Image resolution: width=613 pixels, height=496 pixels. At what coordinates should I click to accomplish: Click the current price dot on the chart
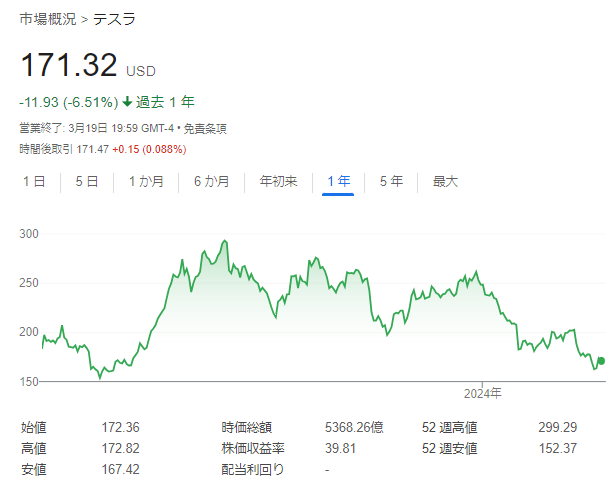(x=601, y=361)
